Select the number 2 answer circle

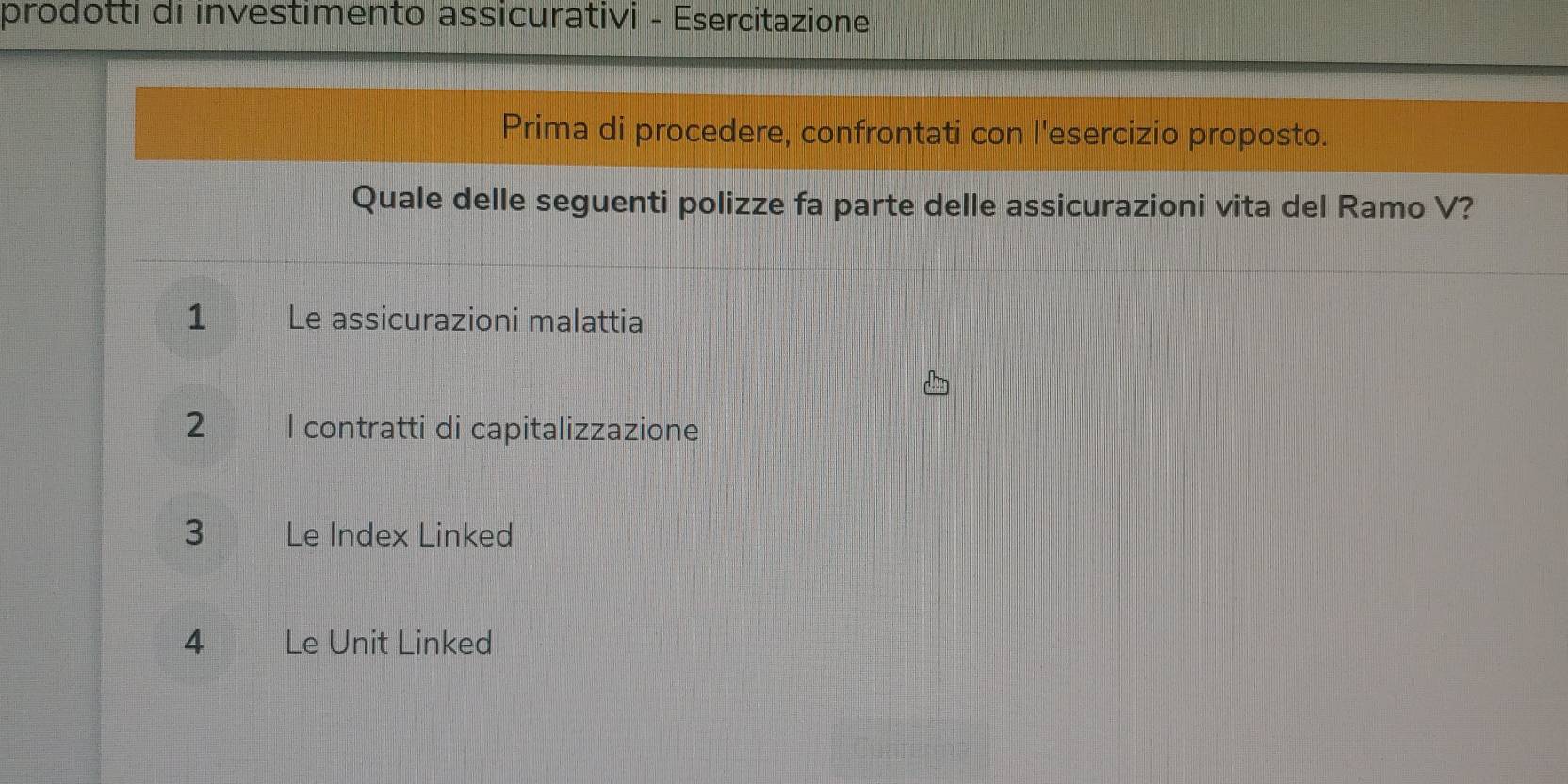(195, 425)
